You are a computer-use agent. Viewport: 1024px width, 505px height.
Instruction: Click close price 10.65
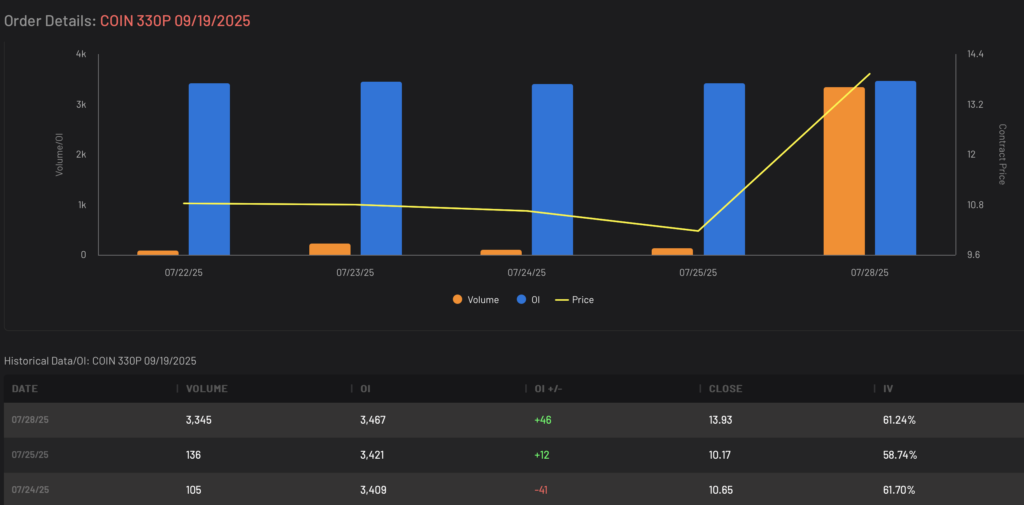coord(721,489)
